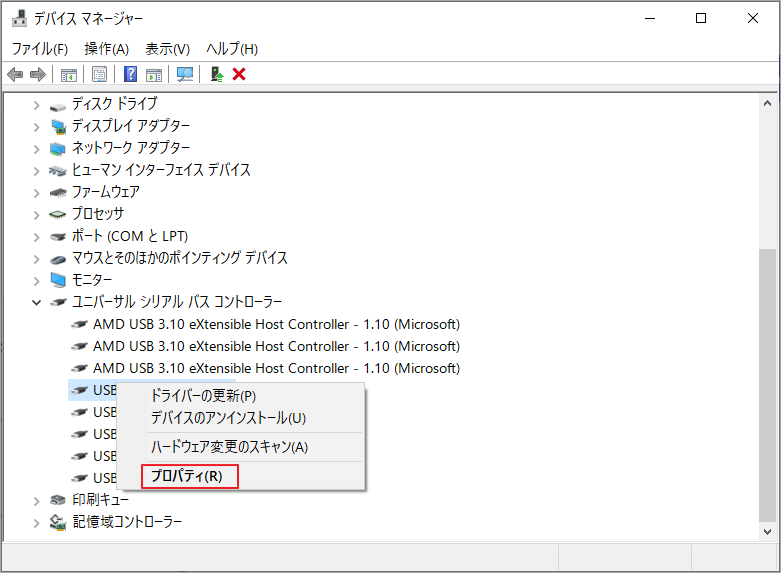Expand the ネットワーク アダプター node
This screenshot has height=573, width=781.
(36, 149)
